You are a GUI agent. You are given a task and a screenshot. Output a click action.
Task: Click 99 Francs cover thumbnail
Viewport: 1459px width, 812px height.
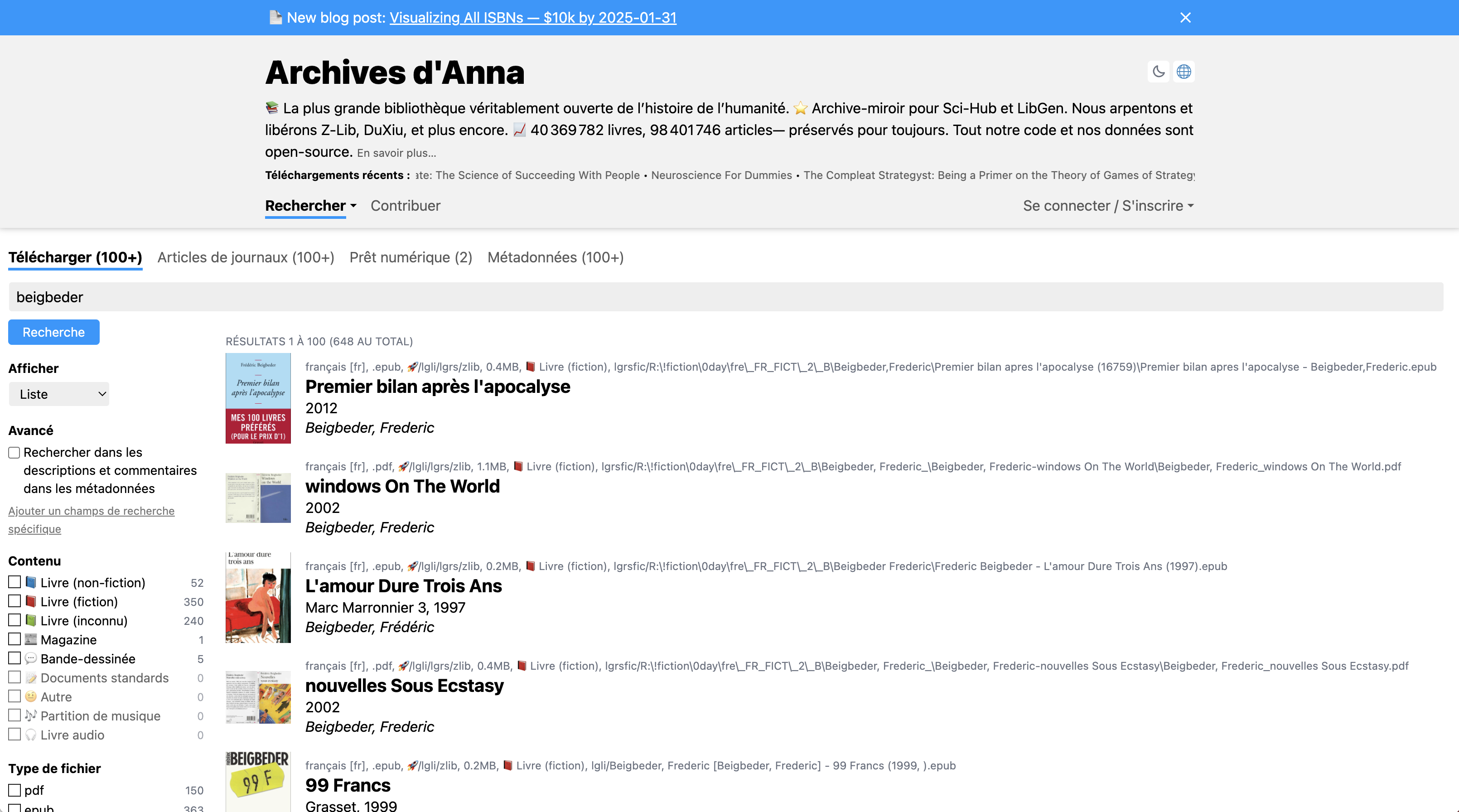pyautogui.click(x=258, y=782)
